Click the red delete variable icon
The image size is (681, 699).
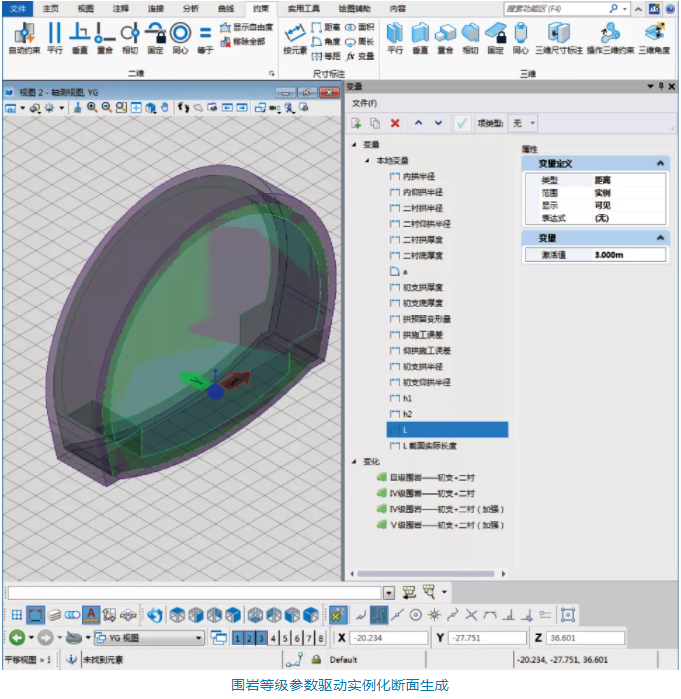tap(395, 123)
